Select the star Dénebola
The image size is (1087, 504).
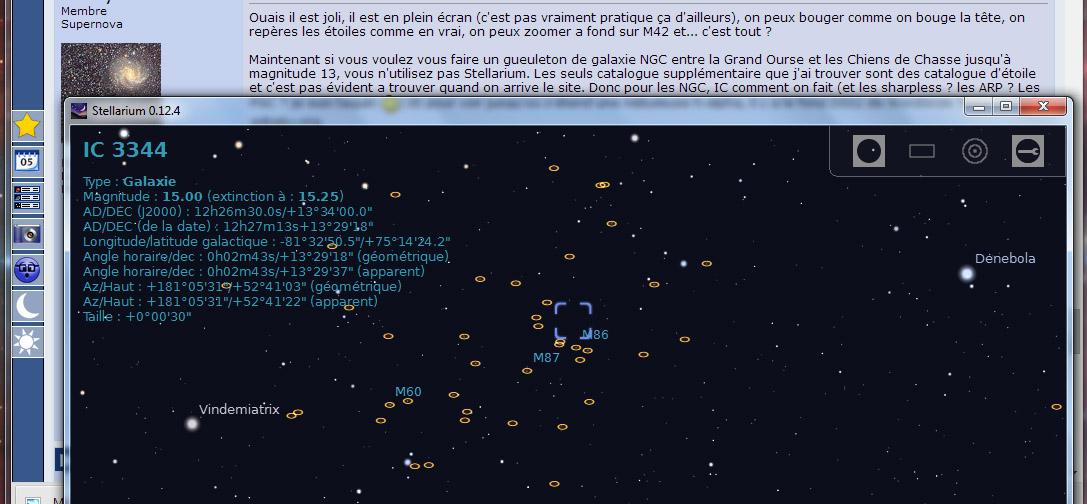966,274
